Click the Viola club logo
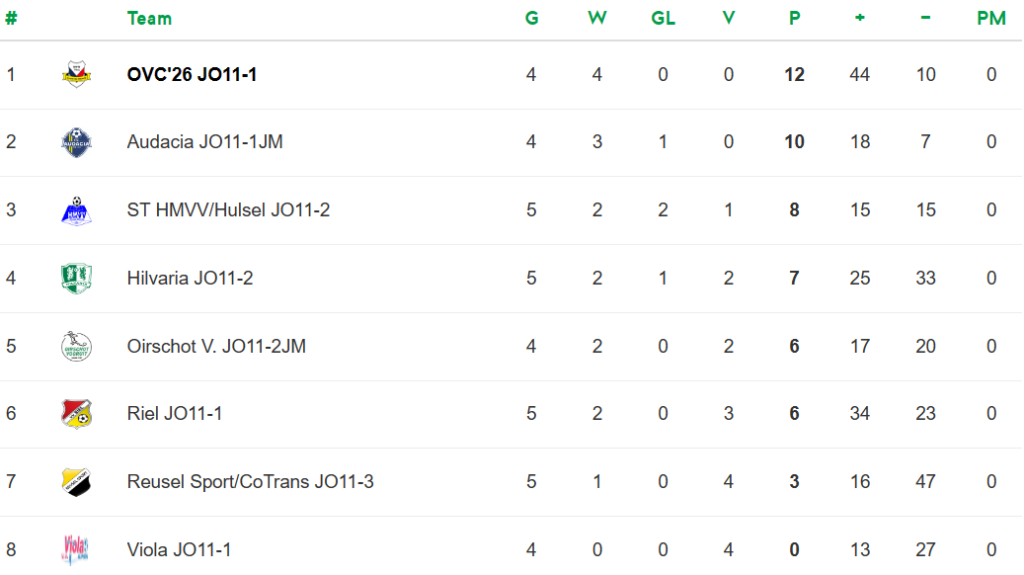 tap(76, 548)
